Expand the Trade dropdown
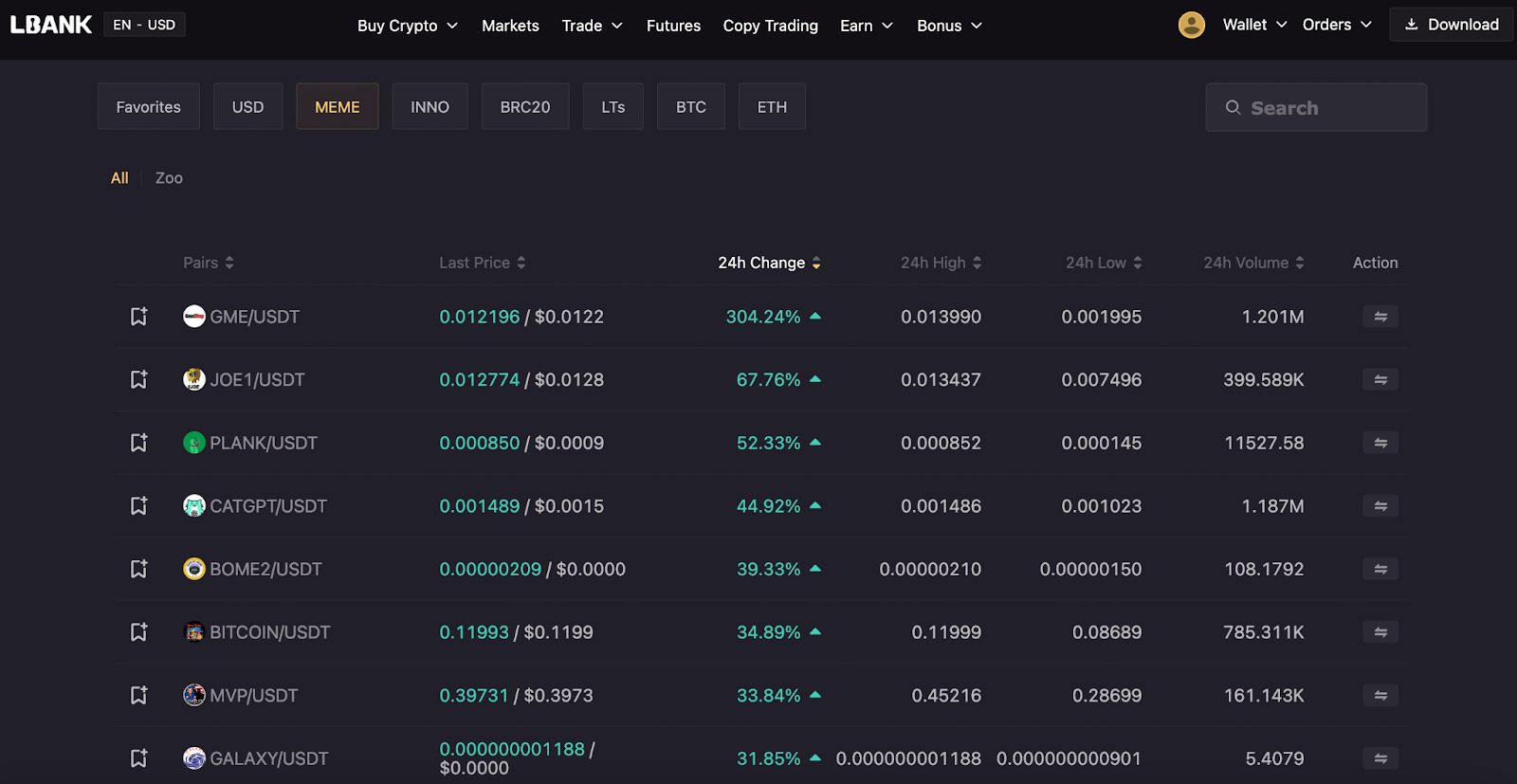Image resolution: width=1517 pixels, height=784 pixels. pyautogui.click(x=593, y=26)
